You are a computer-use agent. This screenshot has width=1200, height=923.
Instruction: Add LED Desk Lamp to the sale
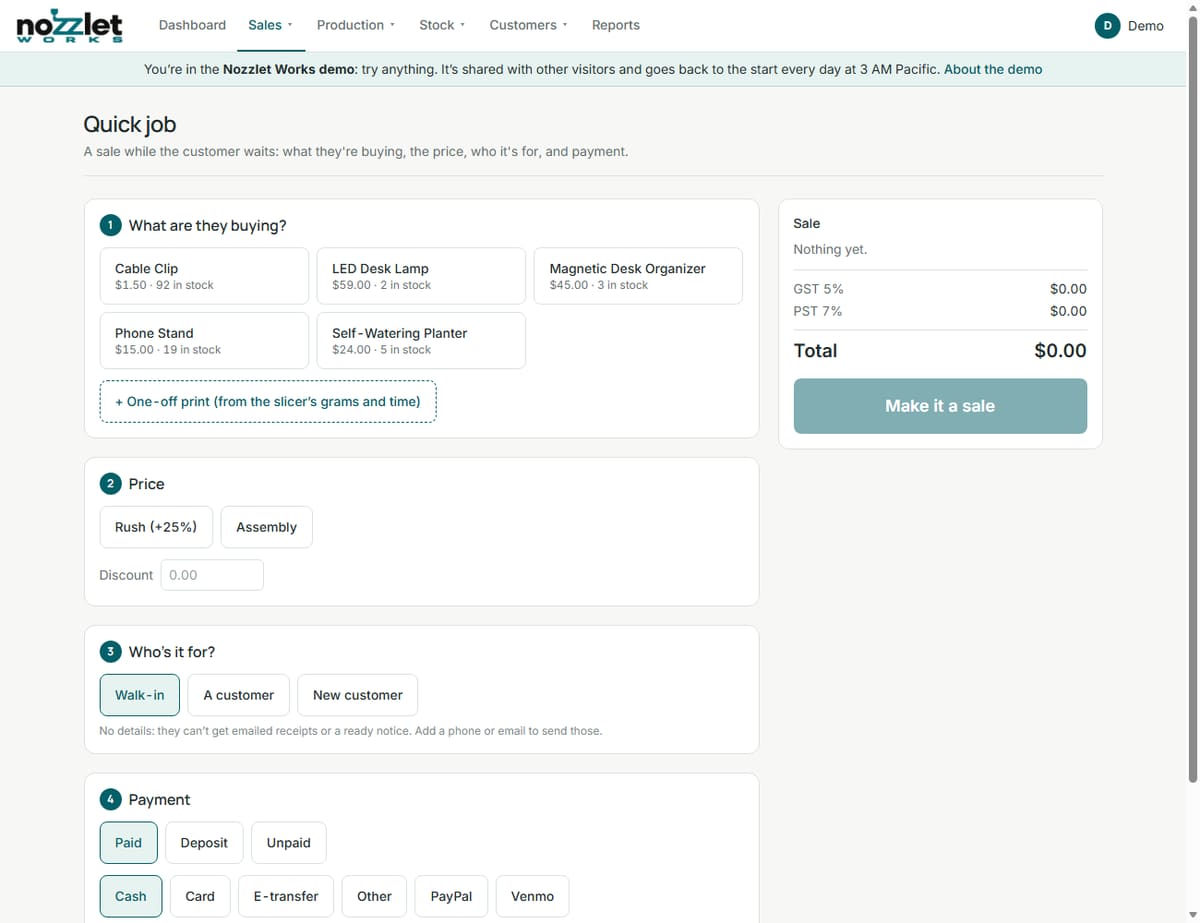point(421,276)
